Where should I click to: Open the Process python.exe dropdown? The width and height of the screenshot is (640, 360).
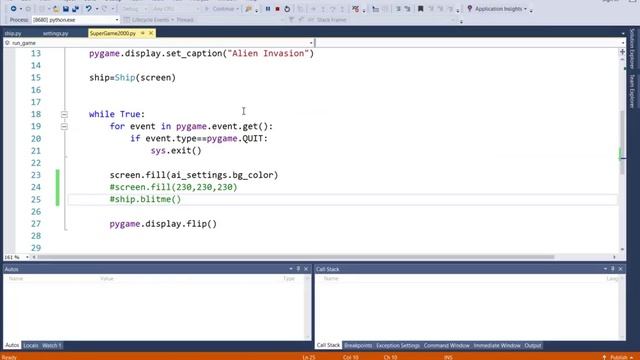117,20
